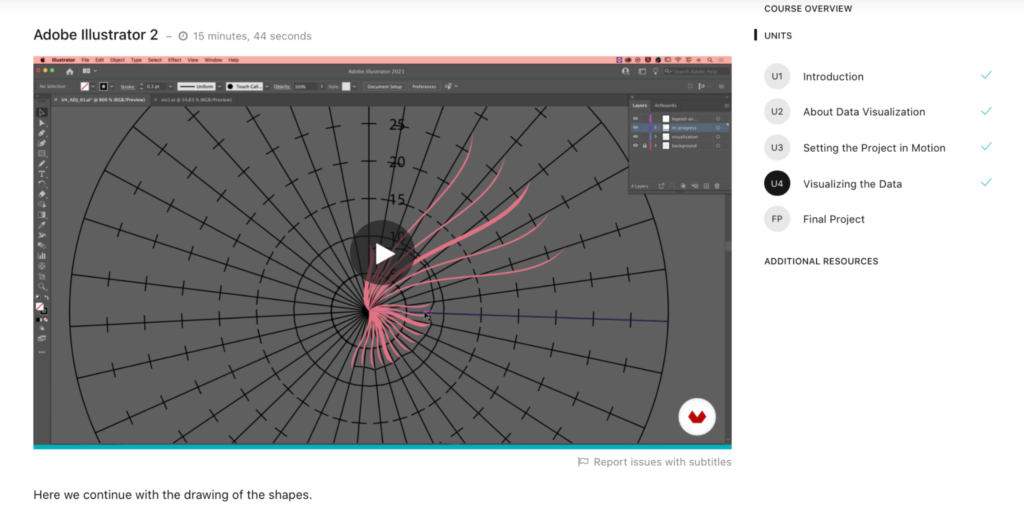Select the Eraser tool
The height and width of the screenshot is (522, 1024).
(x=42, y=194)
